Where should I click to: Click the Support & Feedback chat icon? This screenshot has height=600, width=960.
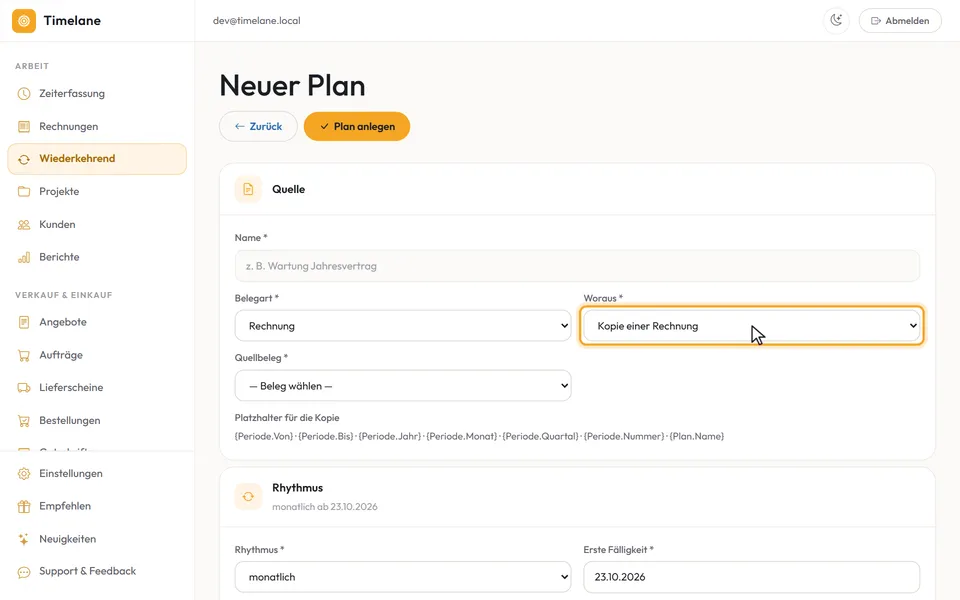coord(24,572)
